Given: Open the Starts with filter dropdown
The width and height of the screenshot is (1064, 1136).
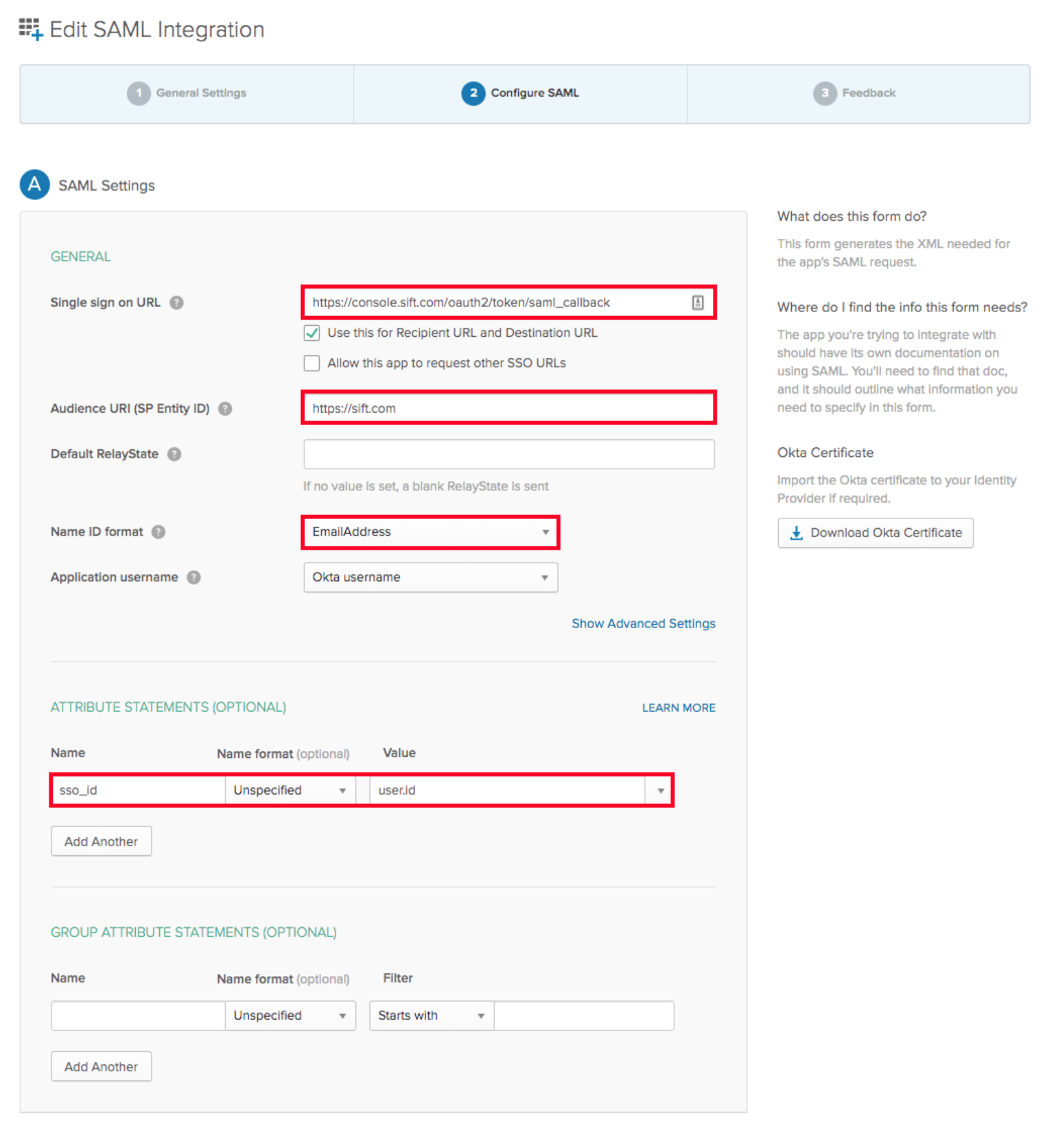Looking at the screenshot, I should point(432,1016).
